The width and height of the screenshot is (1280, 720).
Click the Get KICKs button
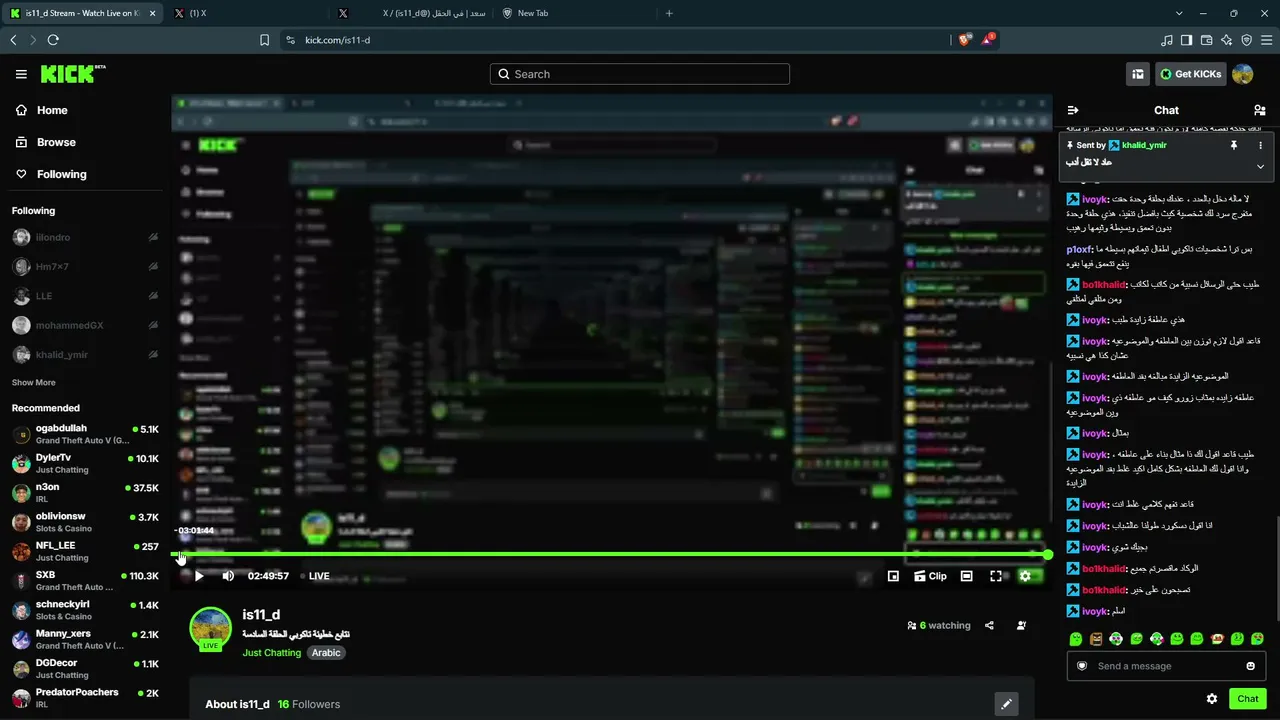(x=1190, y=74)
